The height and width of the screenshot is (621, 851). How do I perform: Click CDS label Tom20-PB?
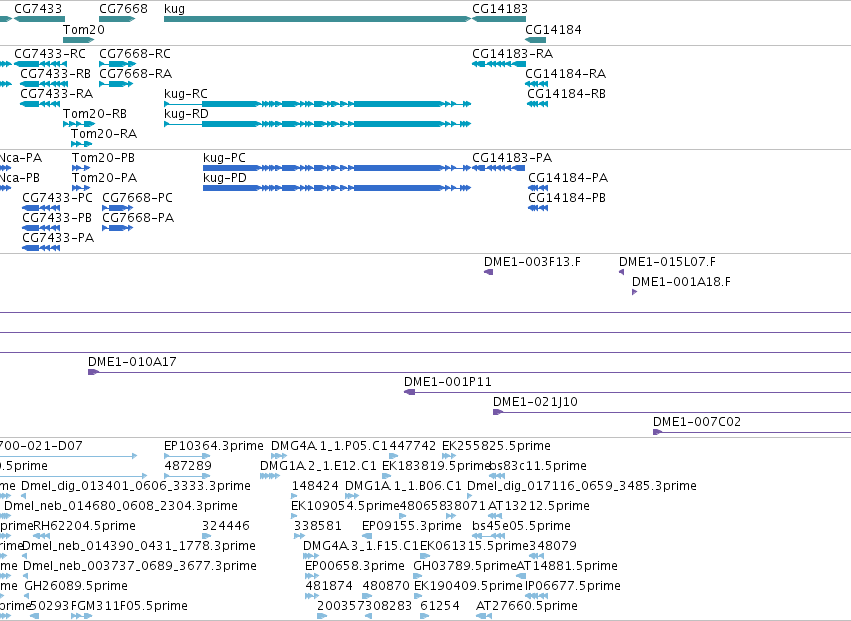103,158
